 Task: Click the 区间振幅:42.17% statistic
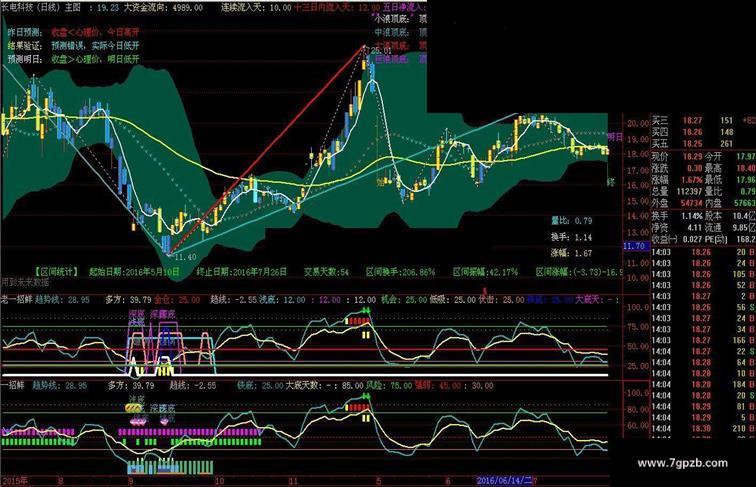pyautogui.click(x=486, y=272)
